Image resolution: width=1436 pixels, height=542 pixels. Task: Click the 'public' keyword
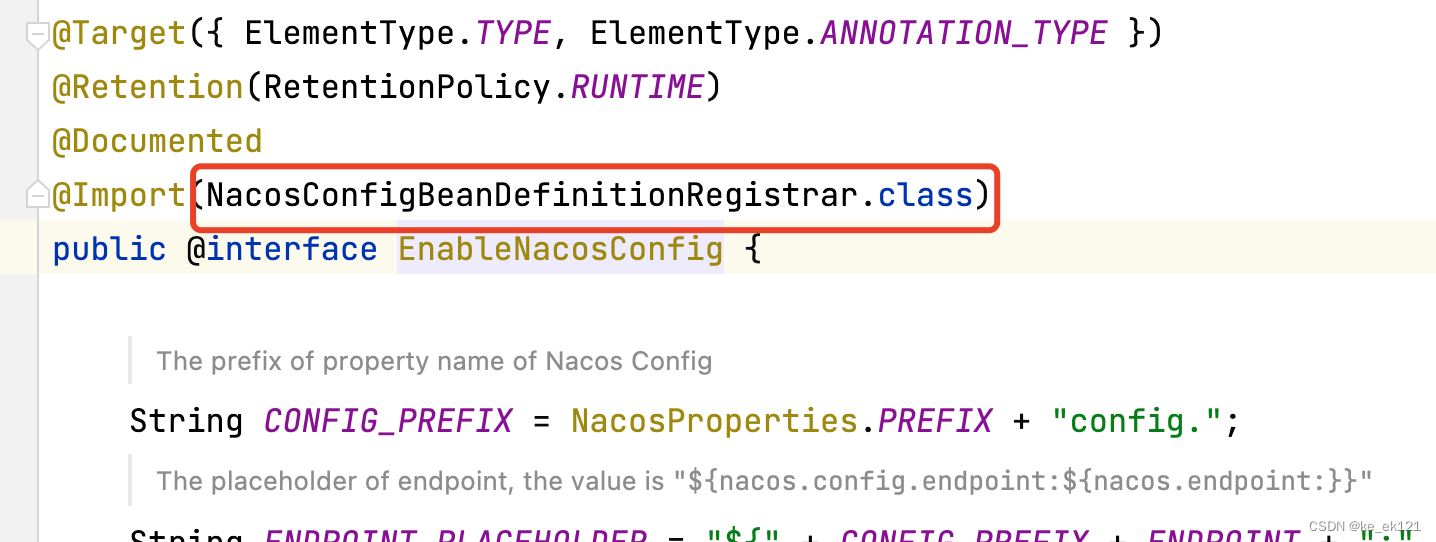pos(110,249)
